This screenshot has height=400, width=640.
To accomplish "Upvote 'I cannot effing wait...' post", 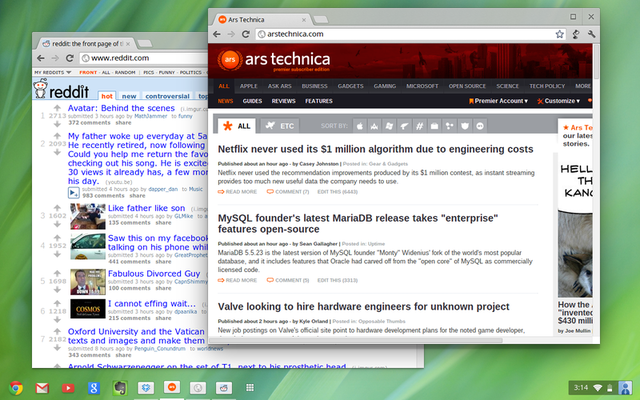I will 57,303.
